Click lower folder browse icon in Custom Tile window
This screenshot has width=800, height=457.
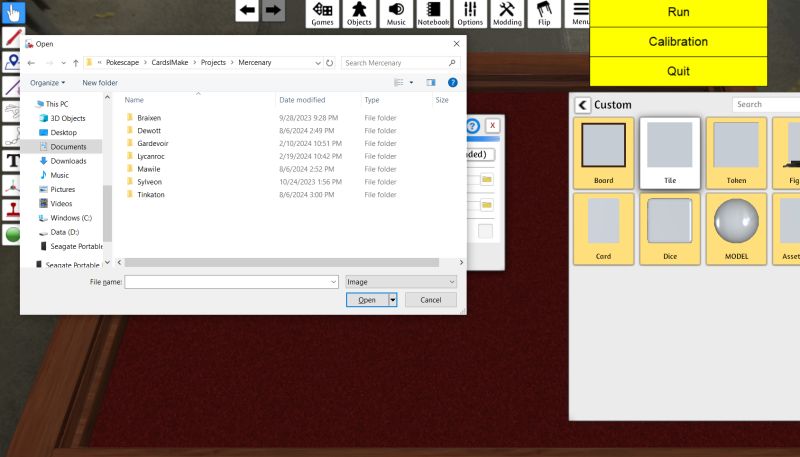click(x=487, y=205)
